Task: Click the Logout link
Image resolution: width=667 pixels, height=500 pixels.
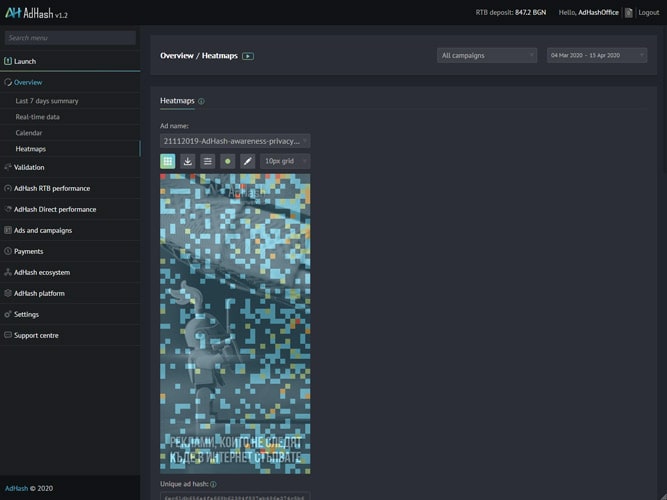Action: click(648, 13)
